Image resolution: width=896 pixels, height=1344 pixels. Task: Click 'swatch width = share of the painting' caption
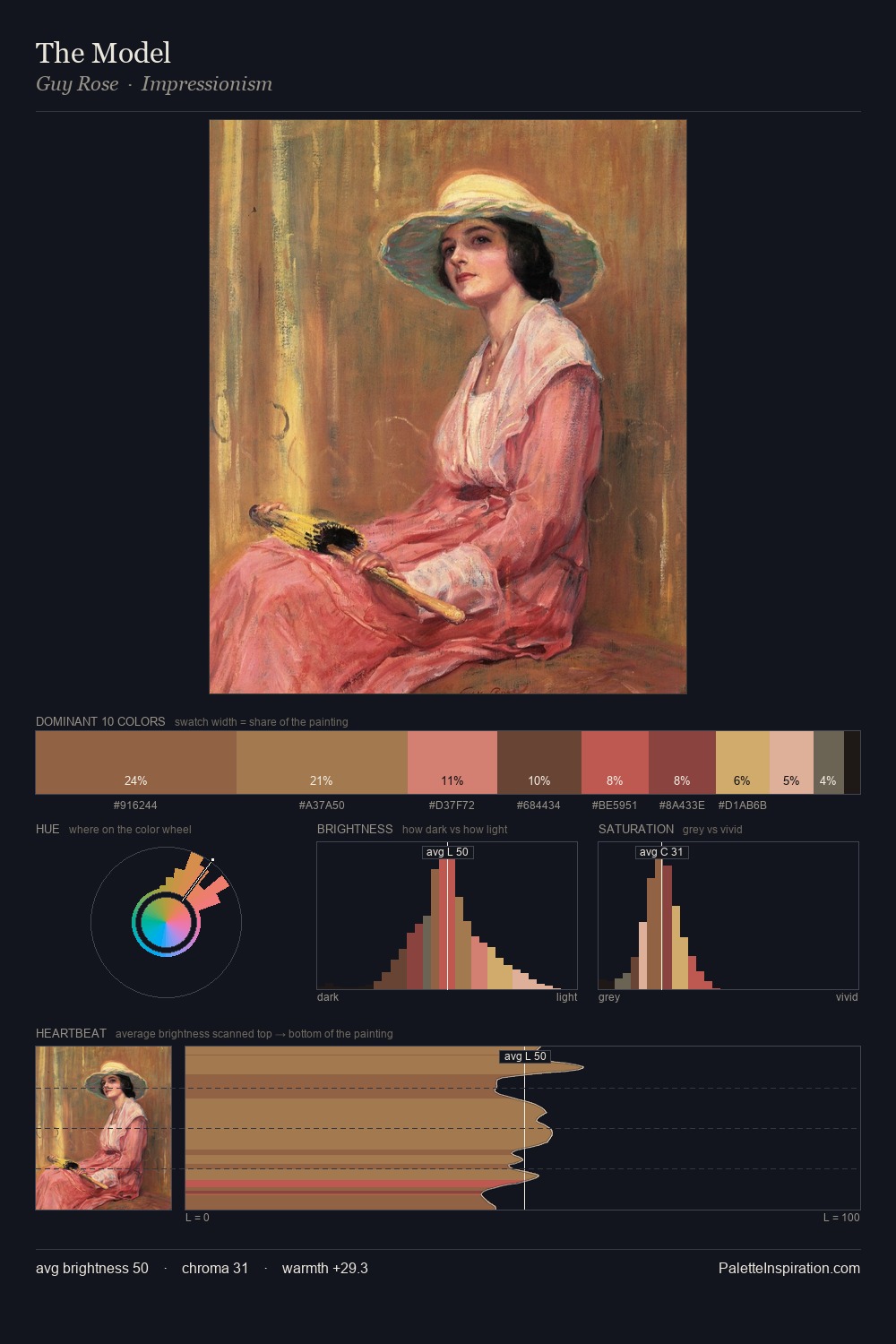[x=262, y=722]
